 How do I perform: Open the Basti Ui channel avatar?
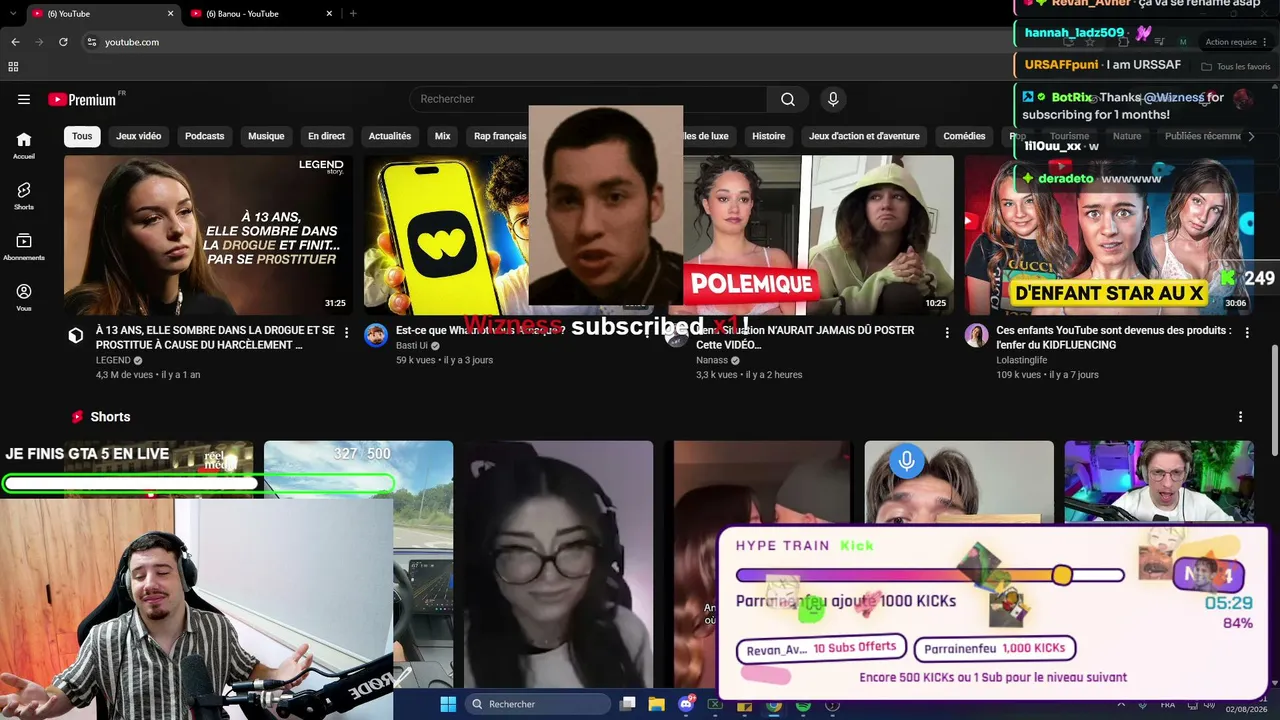(x=376, y=335)
